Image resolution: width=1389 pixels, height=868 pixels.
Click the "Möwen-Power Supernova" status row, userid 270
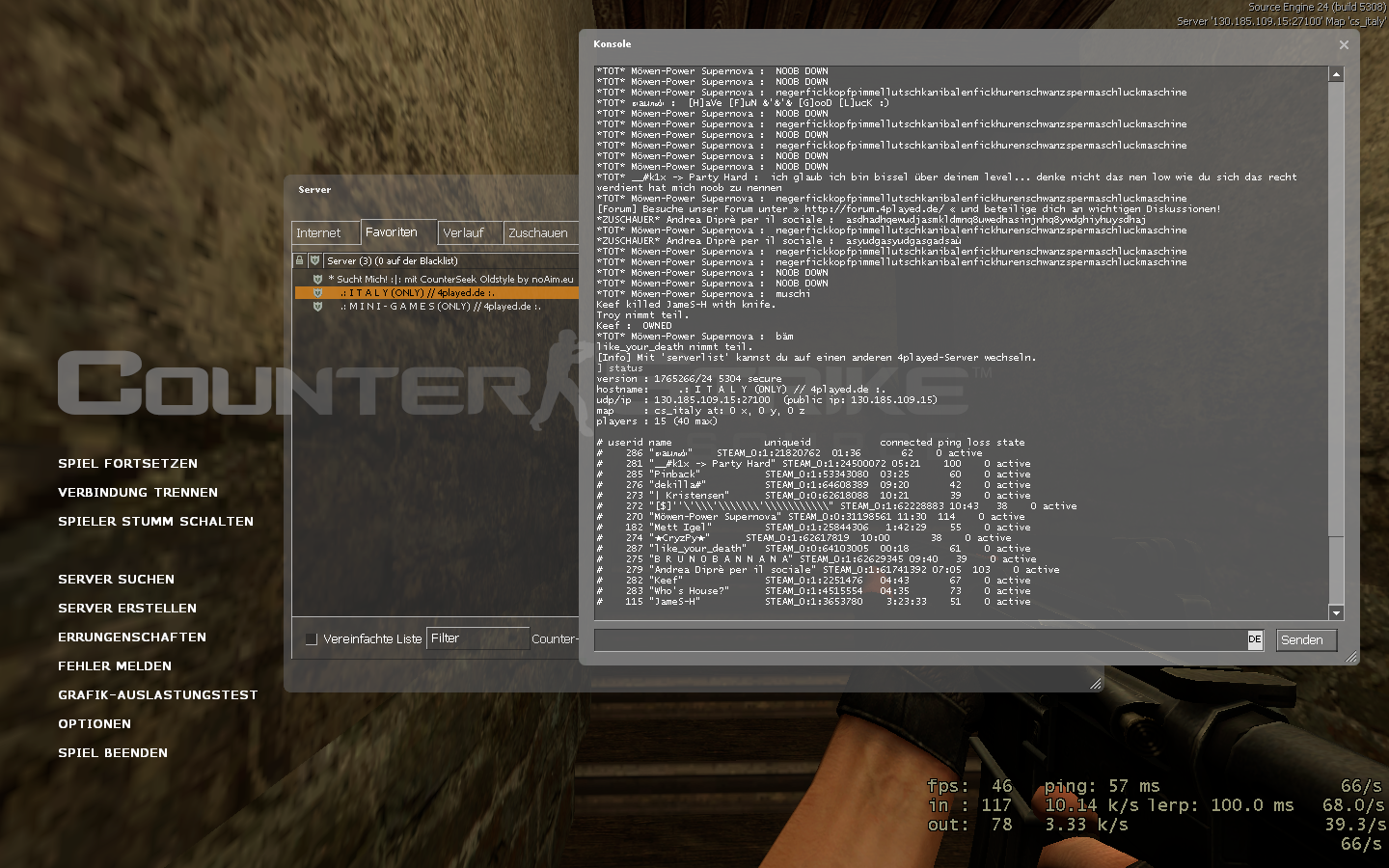810,517
